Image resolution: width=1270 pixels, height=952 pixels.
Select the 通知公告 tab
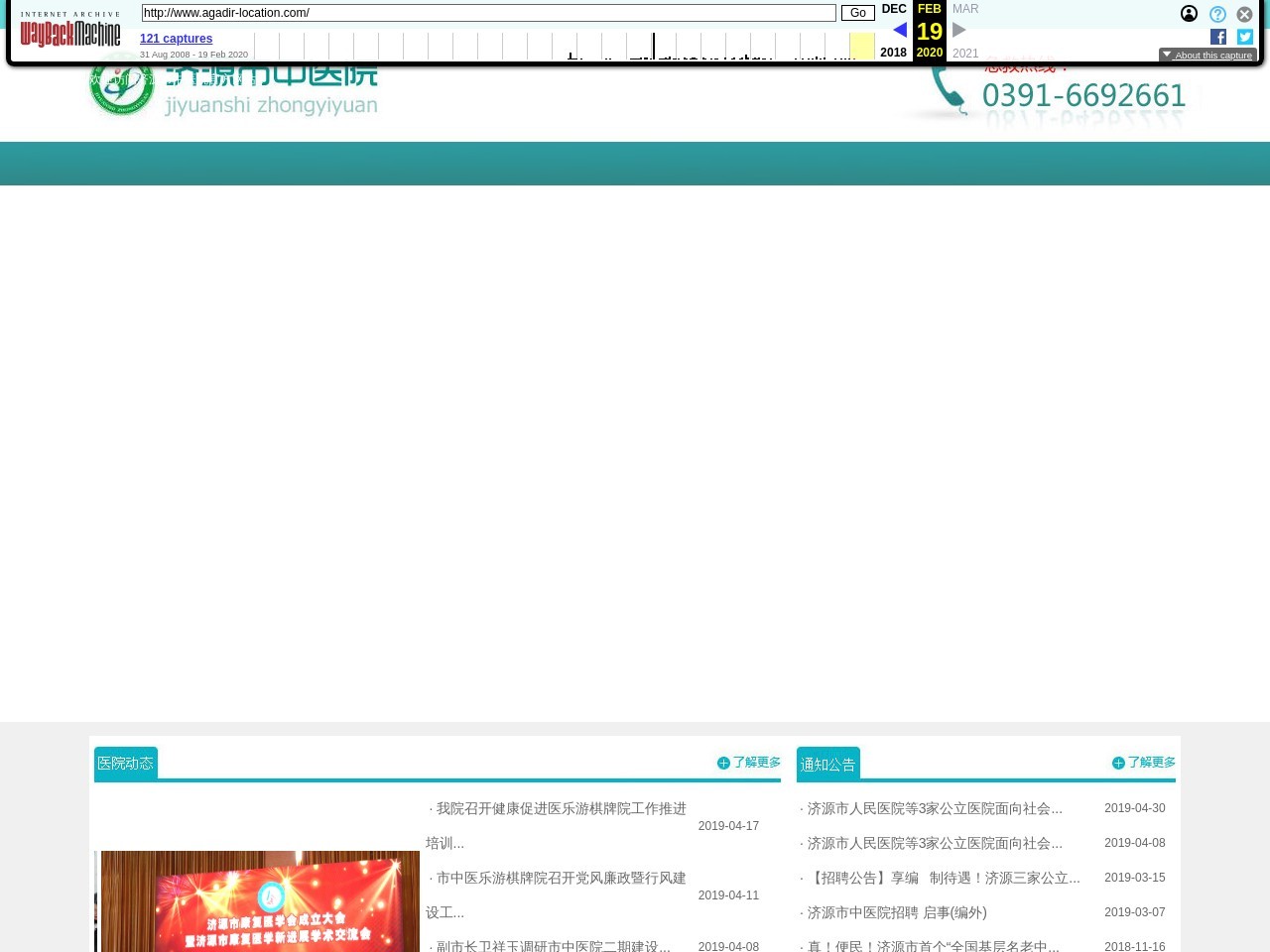[827, 764]
